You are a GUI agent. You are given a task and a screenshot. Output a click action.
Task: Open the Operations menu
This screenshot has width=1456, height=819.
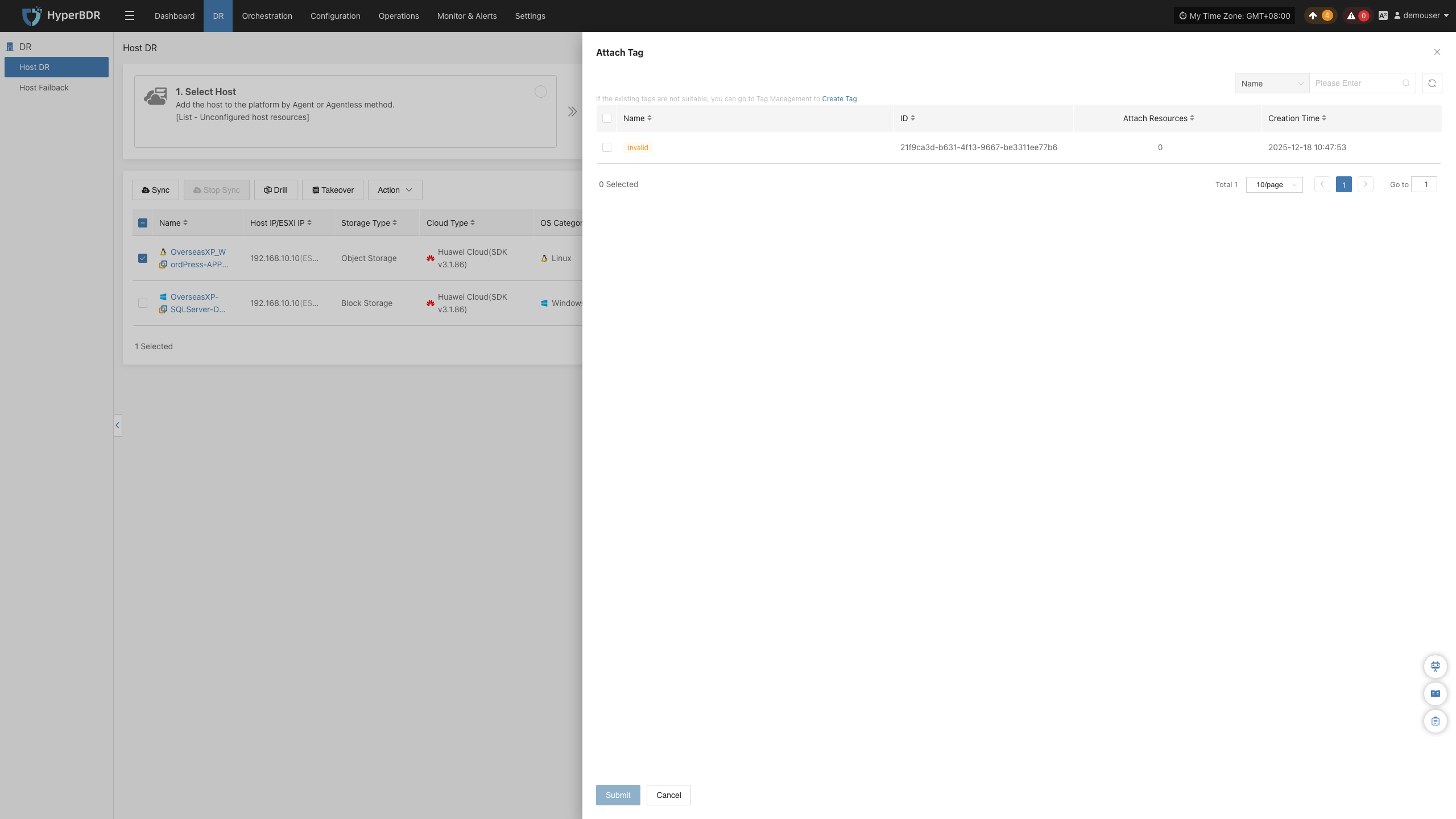click(x=399, y=16)
